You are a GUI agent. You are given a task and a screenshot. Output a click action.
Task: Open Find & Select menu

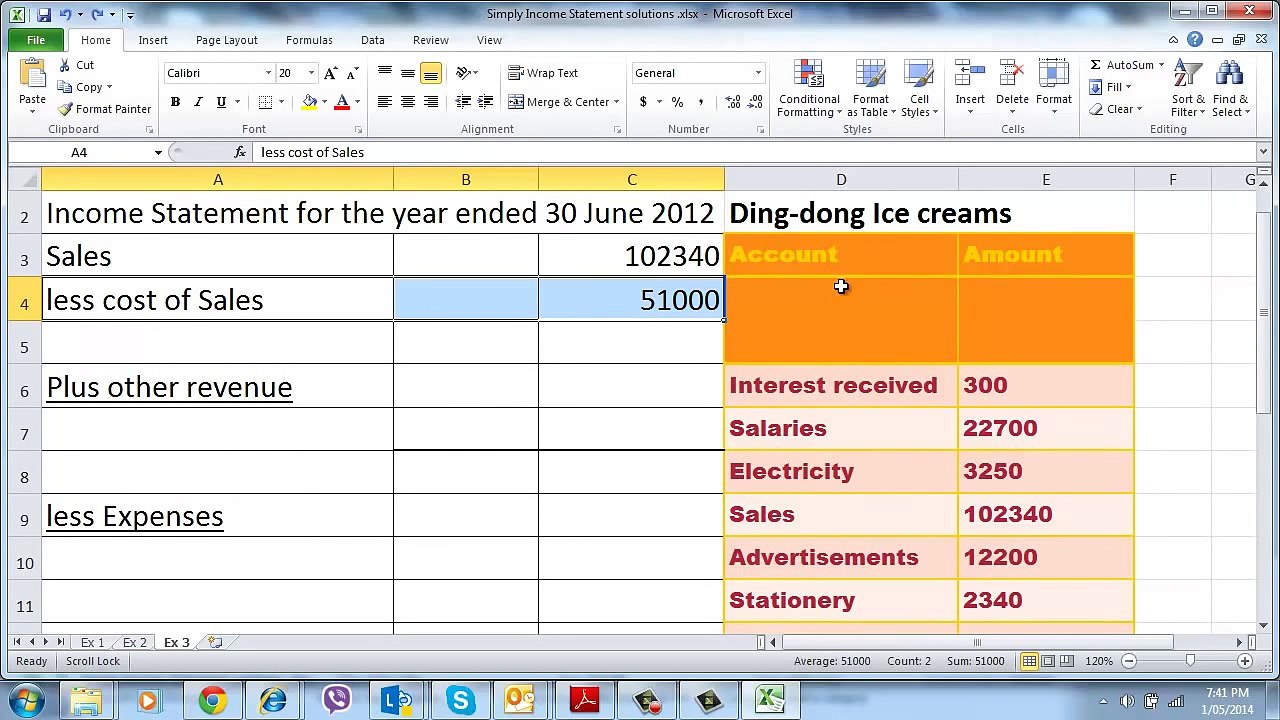coord(1230,88)
